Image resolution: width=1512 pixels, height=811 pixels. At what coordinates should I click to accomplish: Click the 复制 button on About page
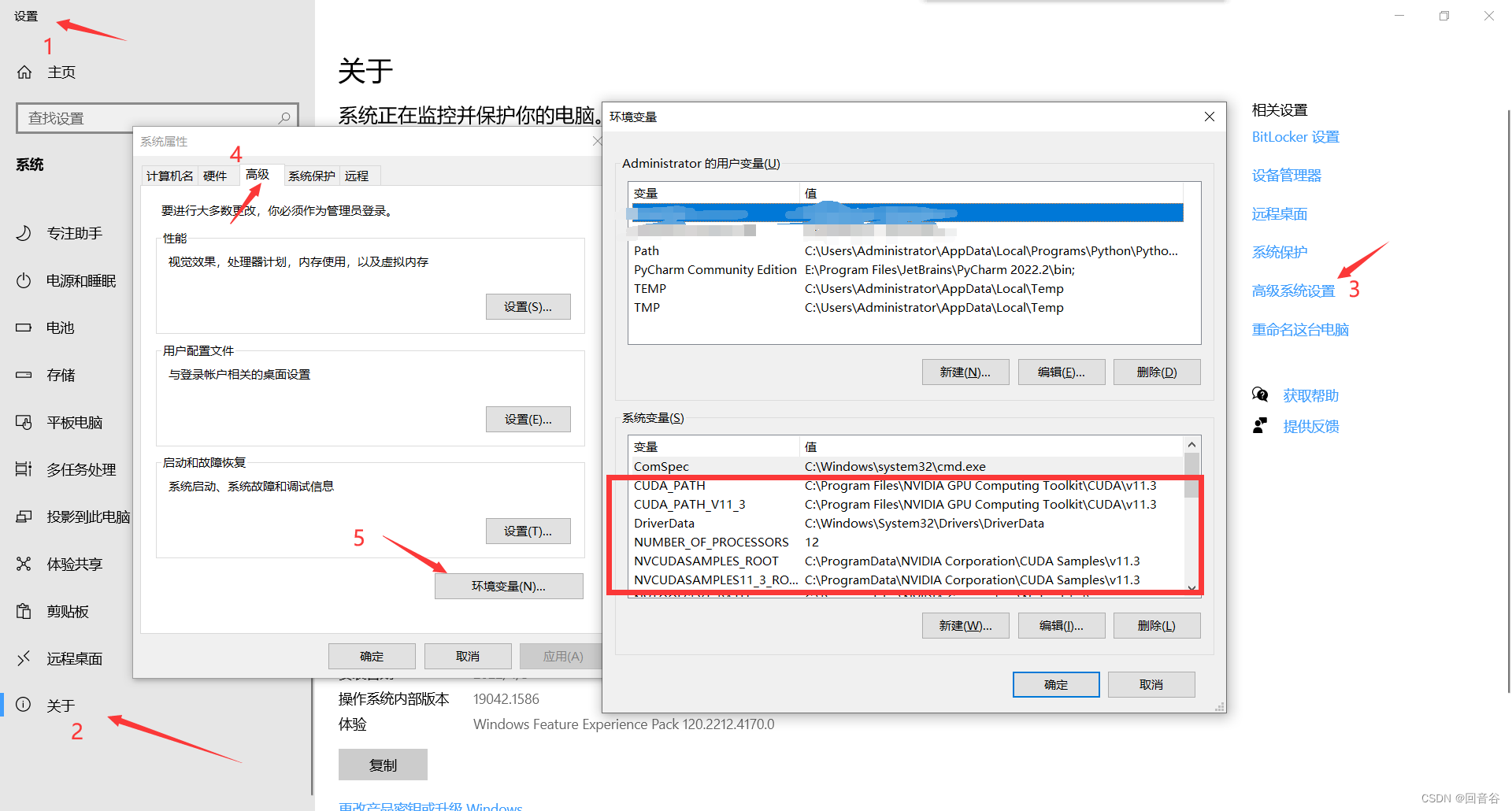click(383, 765)
